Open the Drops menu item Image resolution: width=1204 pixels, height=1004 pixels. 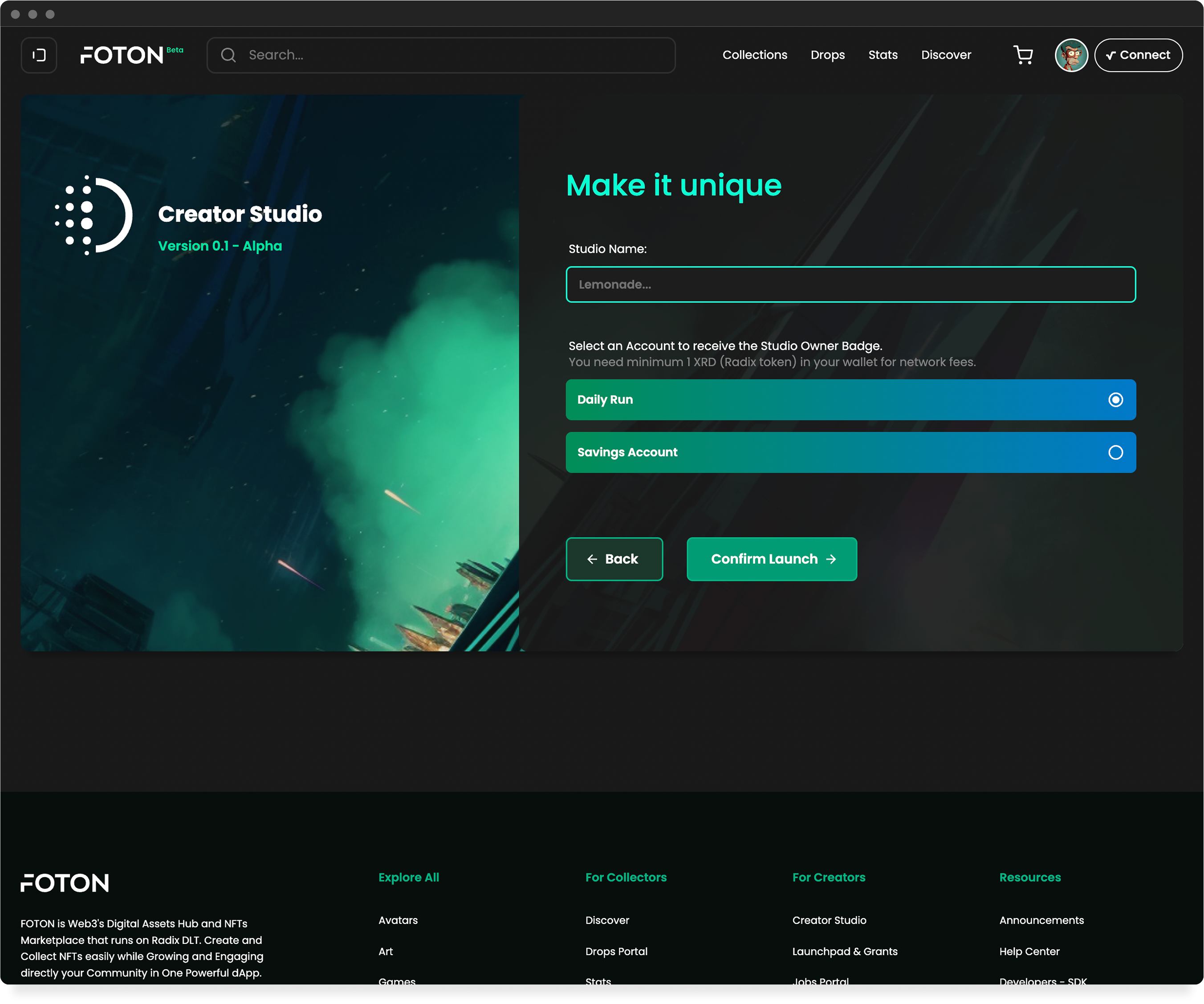point(827,55)
